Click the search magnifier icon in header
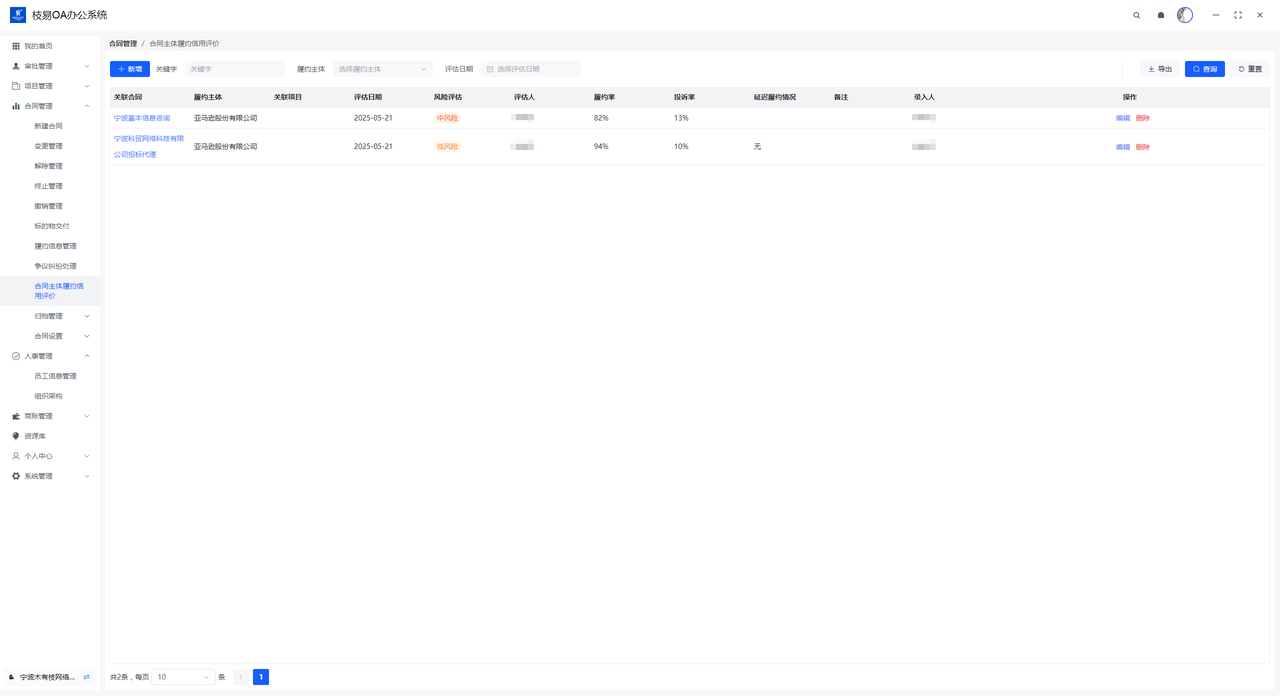 click(1136, 15)
